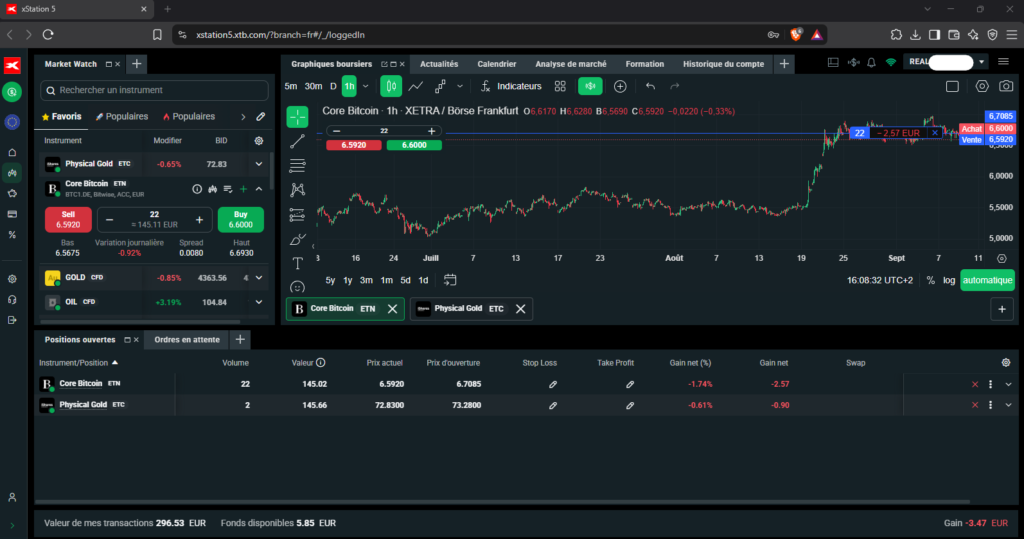Image resolution: width=1024 pixels, height=539 pixels.
Task: Switch to Actualités tab
Action: point(439,64)
